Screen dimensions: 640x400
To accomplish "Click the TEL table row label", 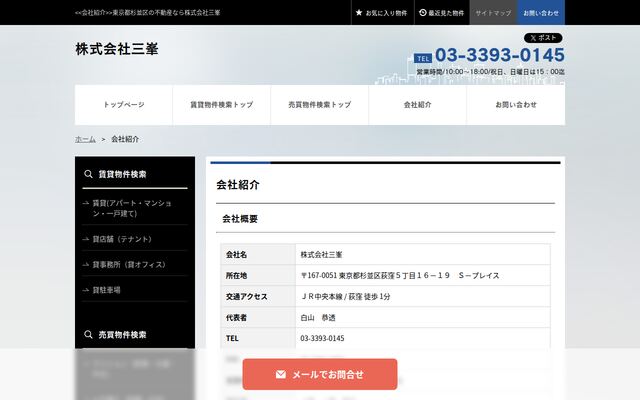I will (232, 338).
